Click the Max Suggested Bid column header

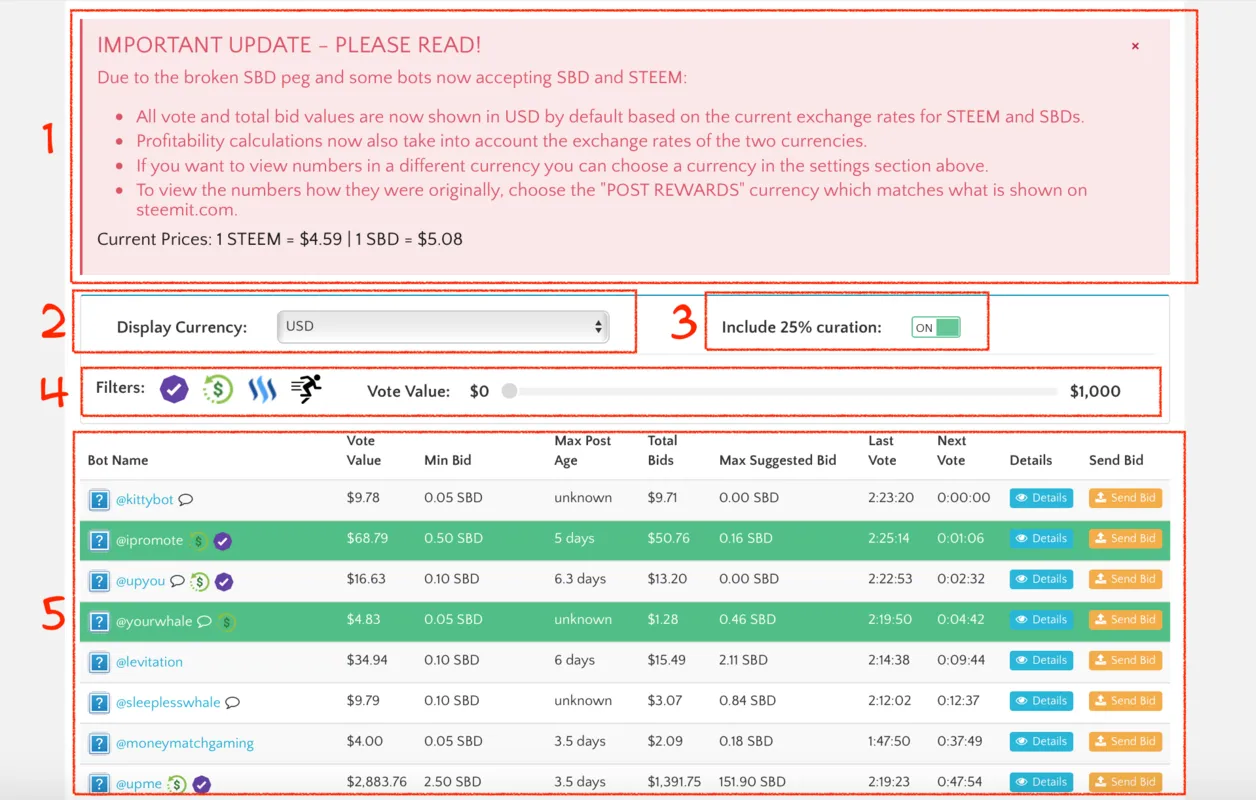[x=778, y=461]
